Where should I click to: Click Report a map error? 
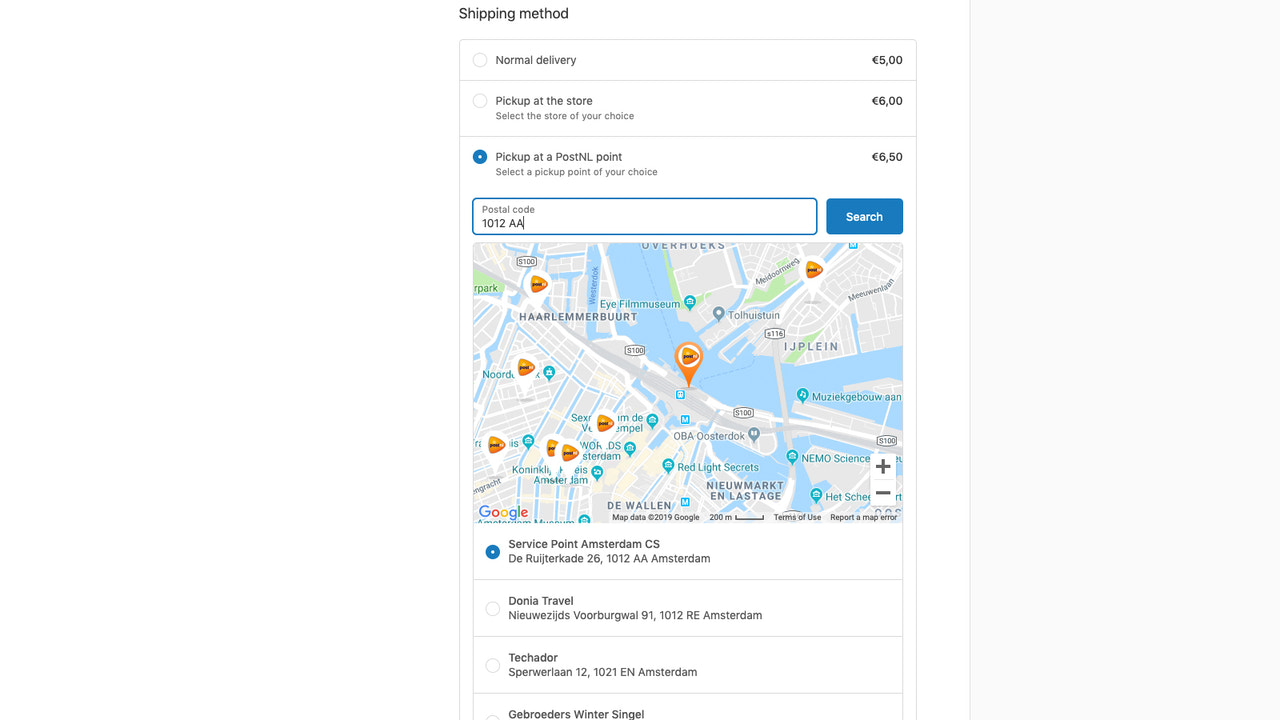coord(863,517)
